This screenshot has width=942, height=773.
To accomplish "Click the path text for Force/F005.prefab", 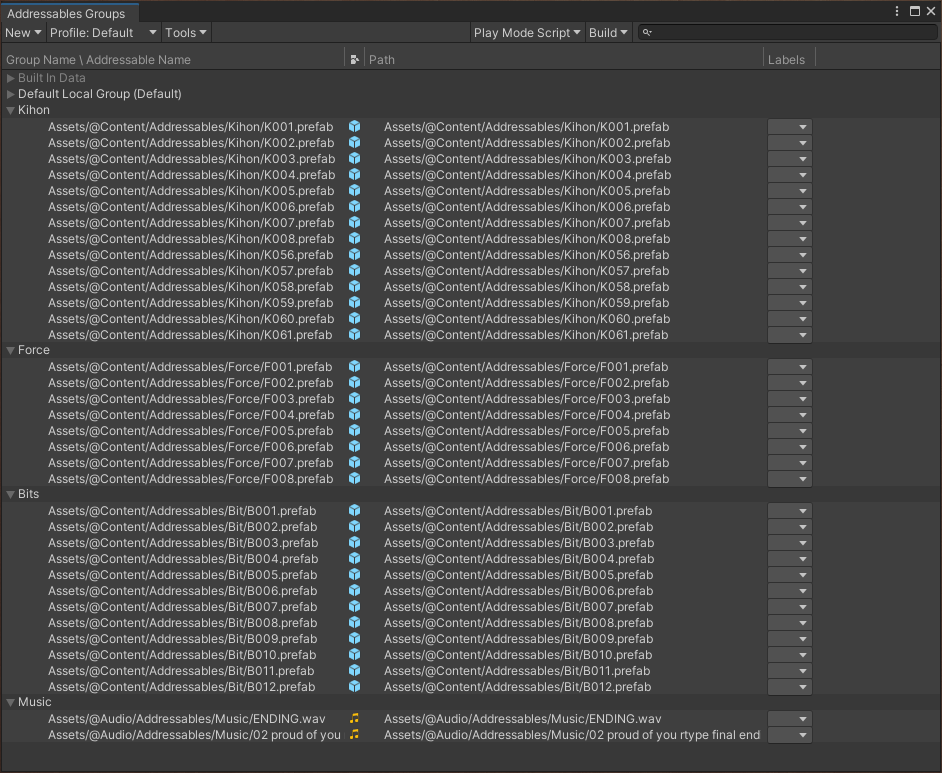I will tap(526, 431).
